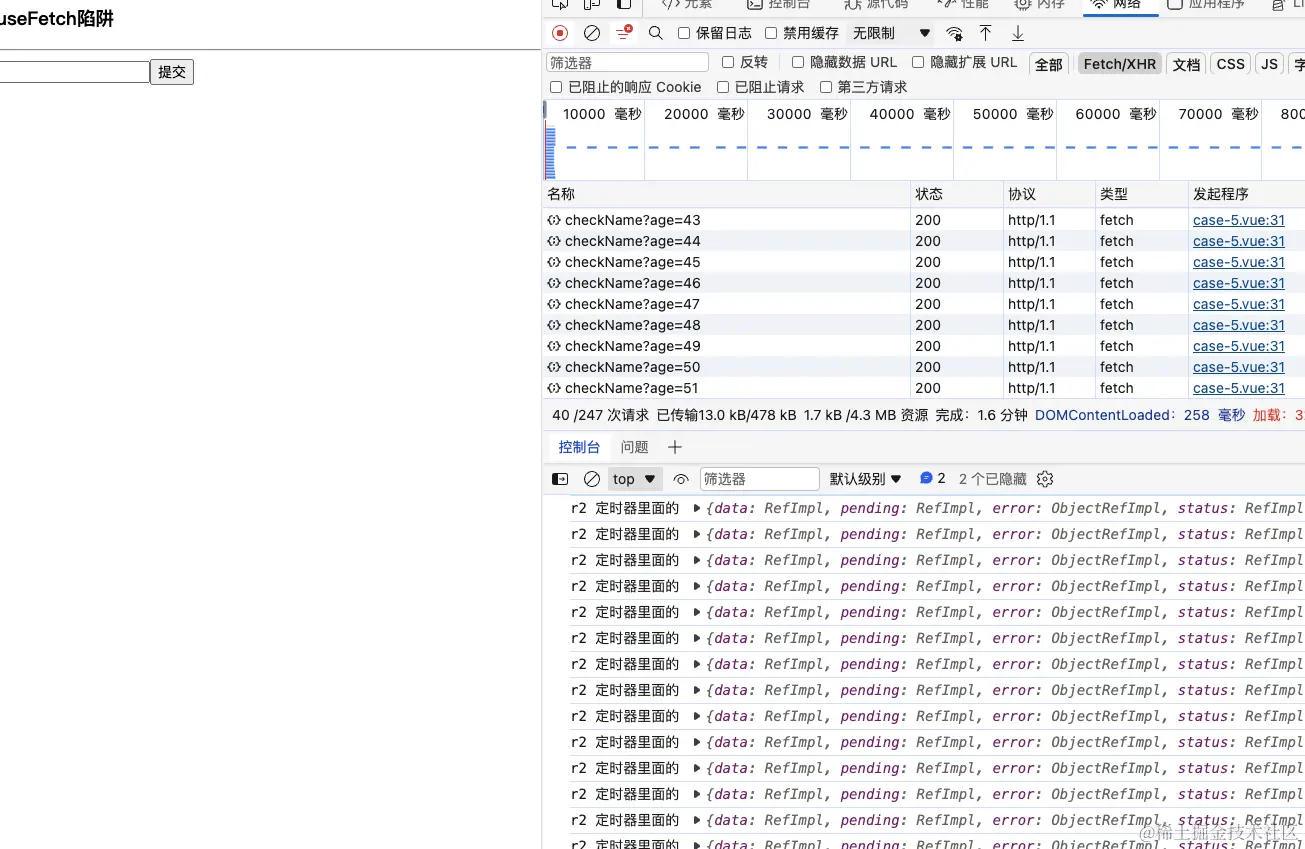Select checkName?age=50 request row

click(923, 367)
